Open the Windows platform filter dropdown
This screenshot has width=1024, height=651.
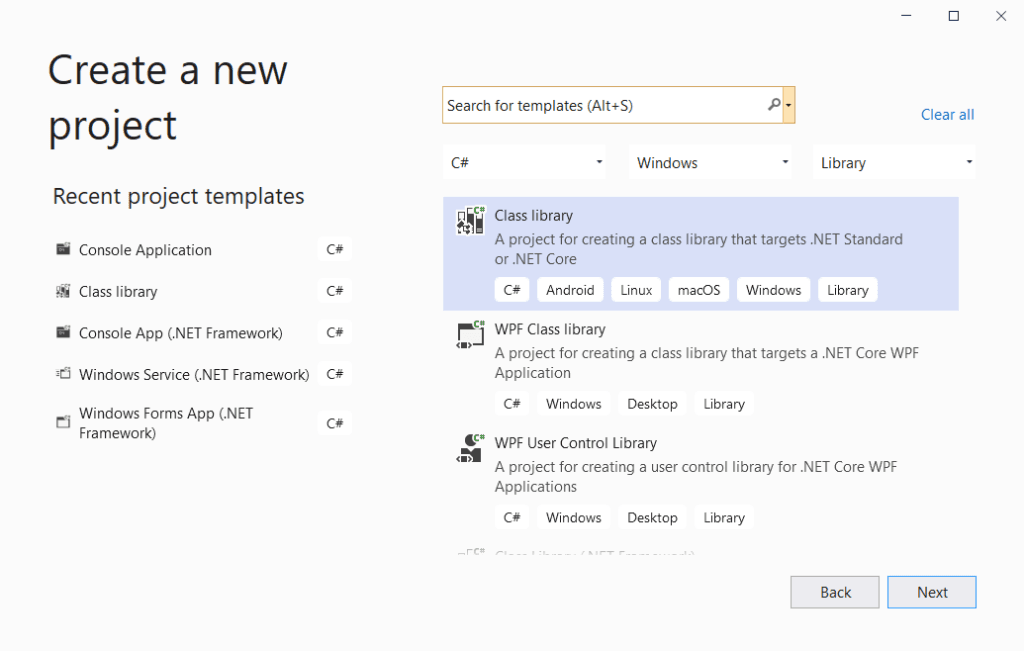pos(710,163)
